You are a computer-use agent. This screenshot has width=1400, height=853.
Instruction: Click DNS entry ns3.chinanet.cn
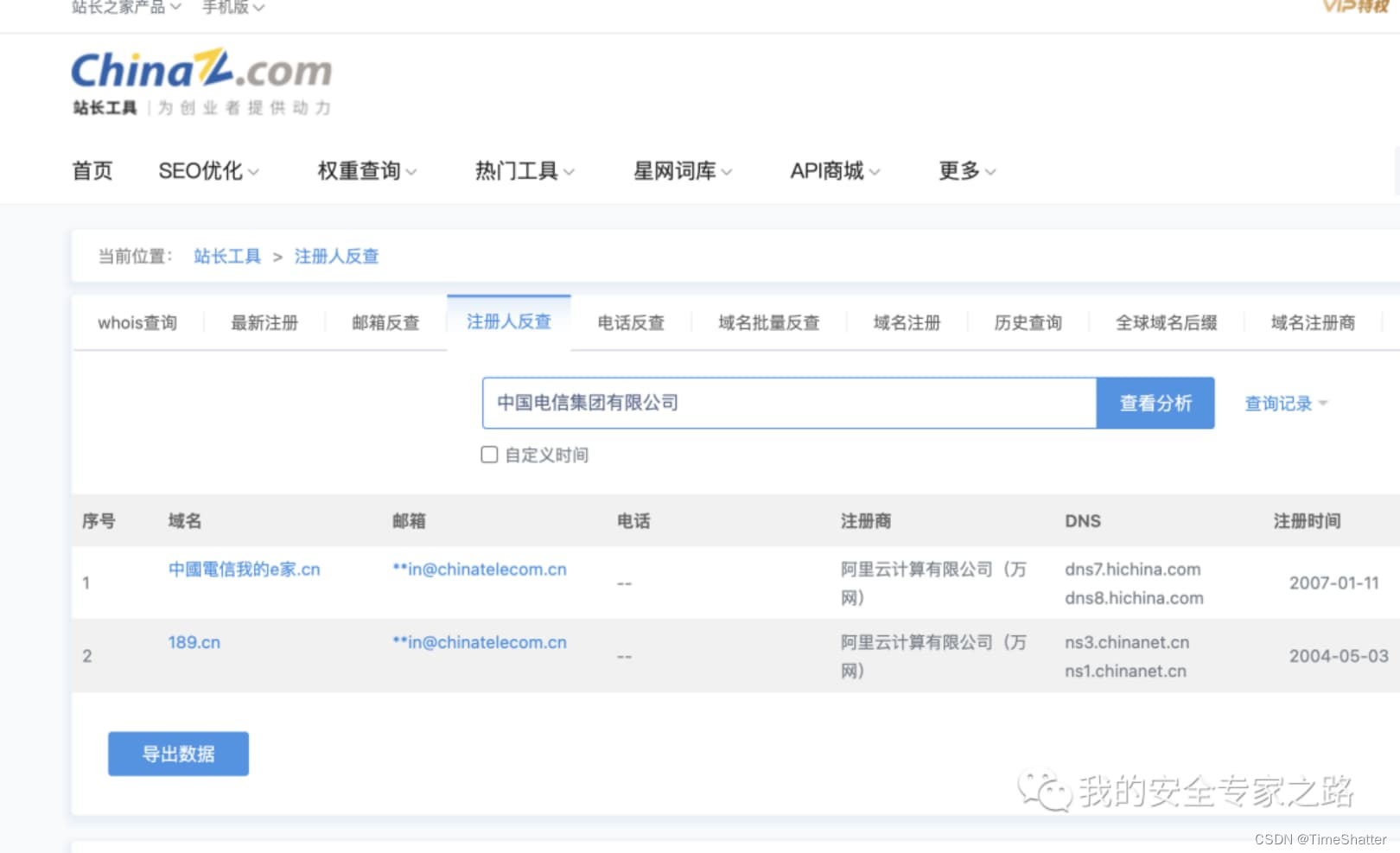[1127, 642]
